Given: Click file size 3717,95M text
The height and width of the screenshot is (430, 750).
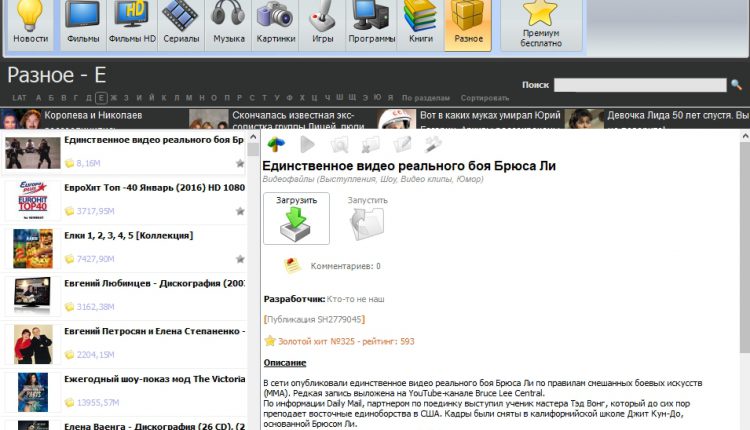Looking at the screenshot, I should 95,211.
